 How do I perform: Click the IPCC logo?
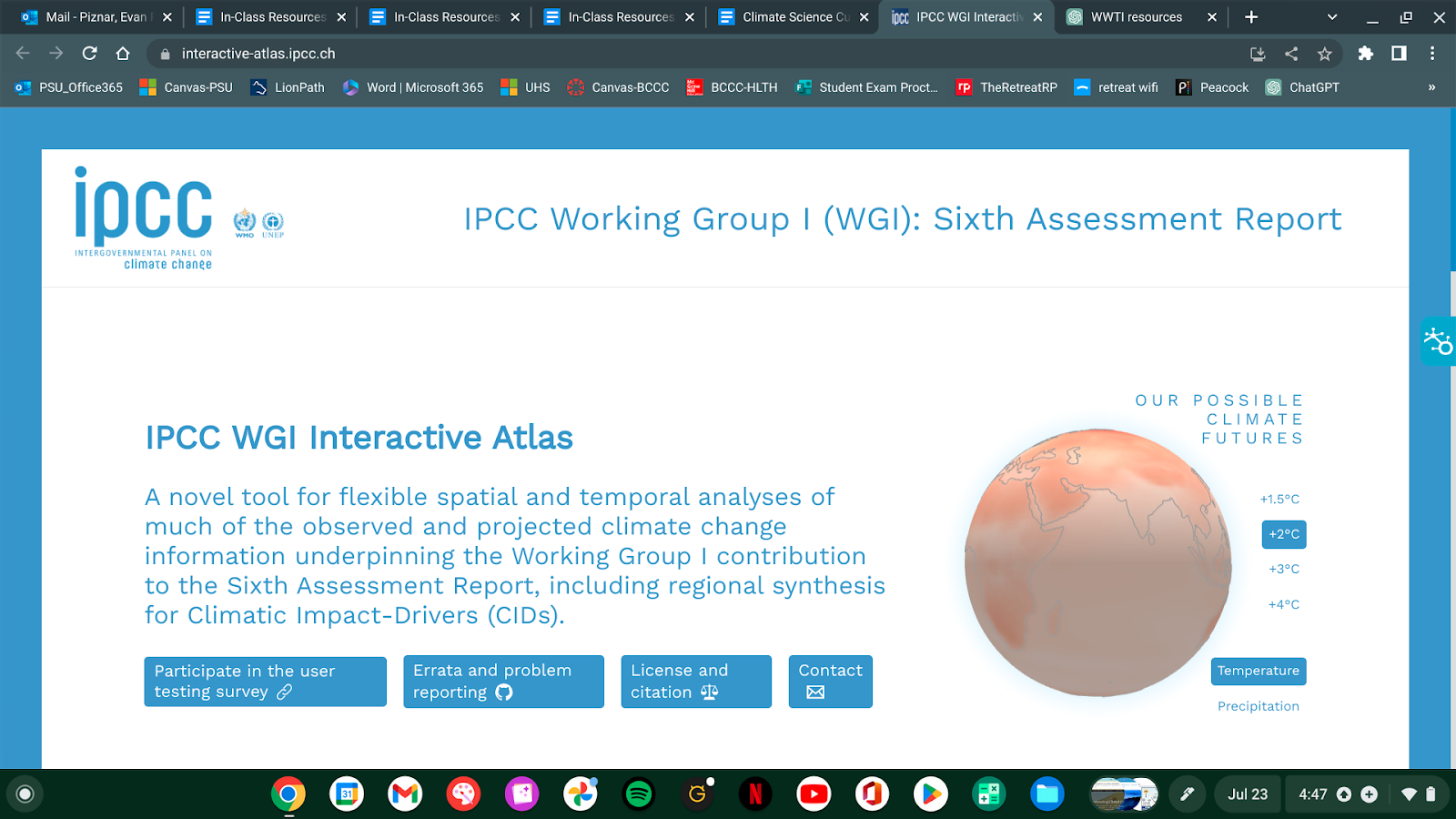(144, 218)
